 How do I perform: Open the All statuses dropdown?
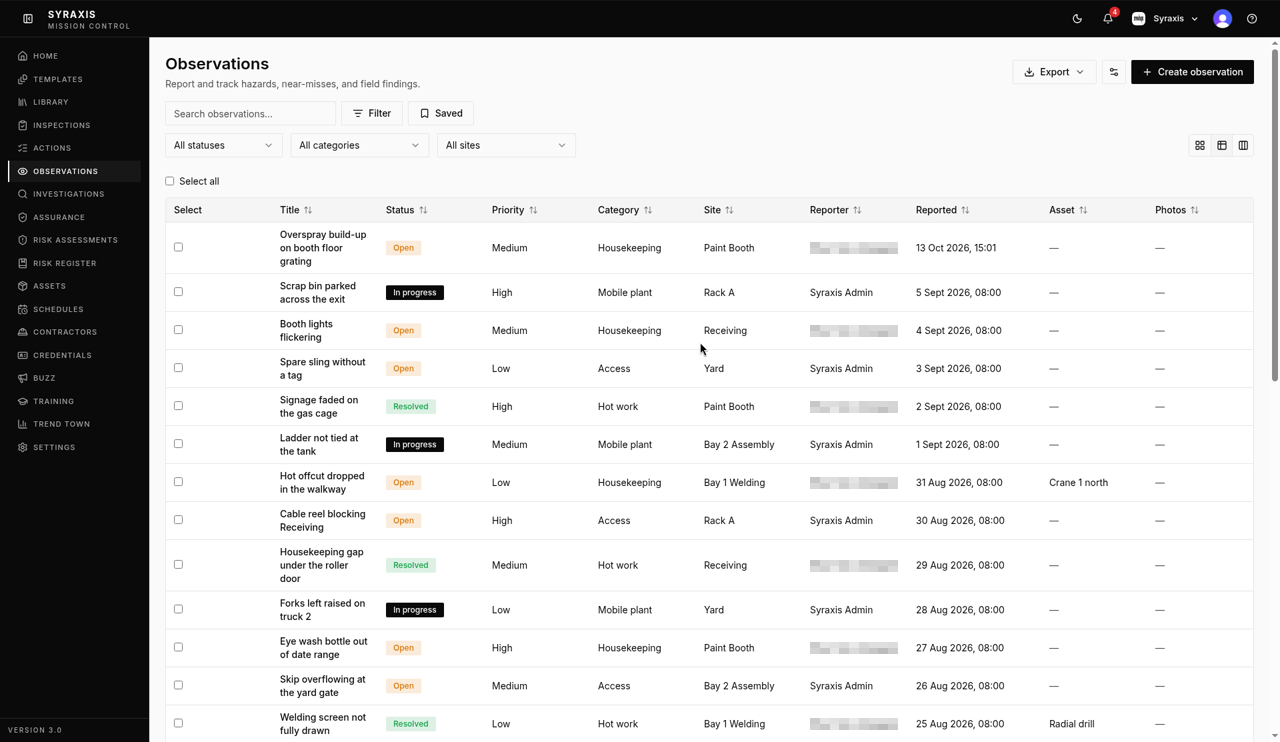[x=224, y=145]
